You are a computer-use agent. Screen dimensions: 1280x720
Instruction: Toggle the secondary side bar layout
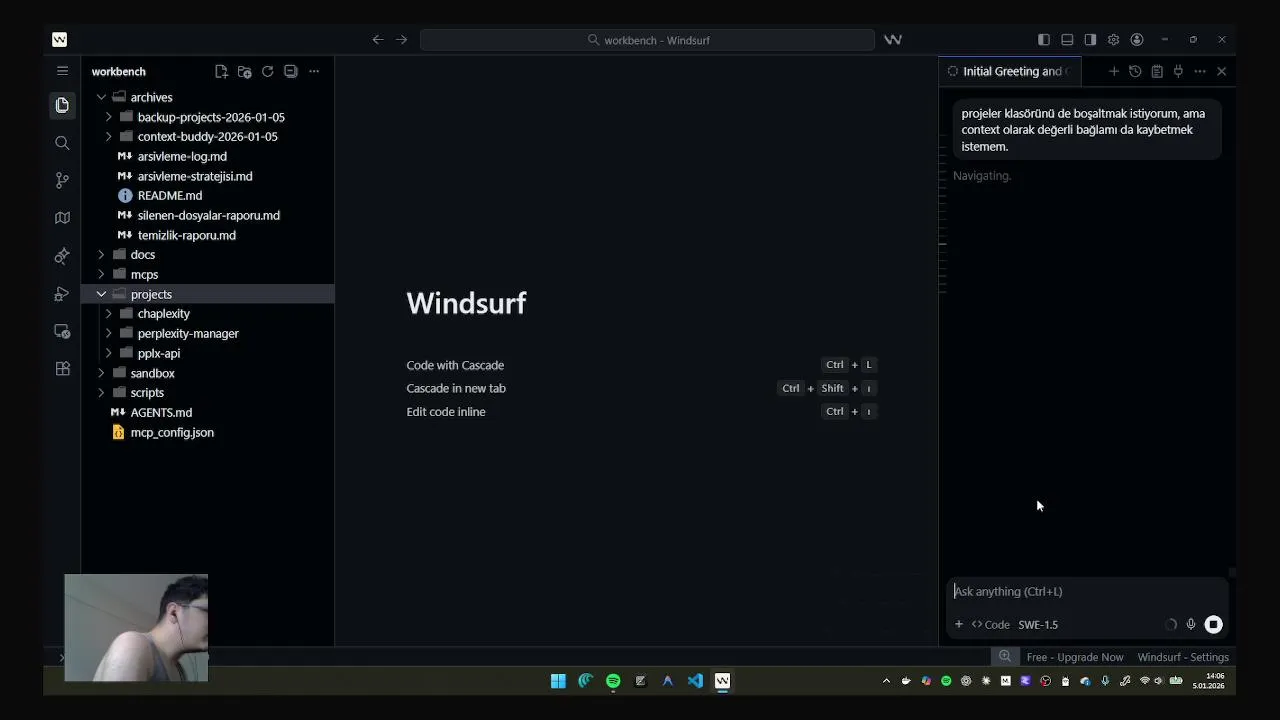1090,40
